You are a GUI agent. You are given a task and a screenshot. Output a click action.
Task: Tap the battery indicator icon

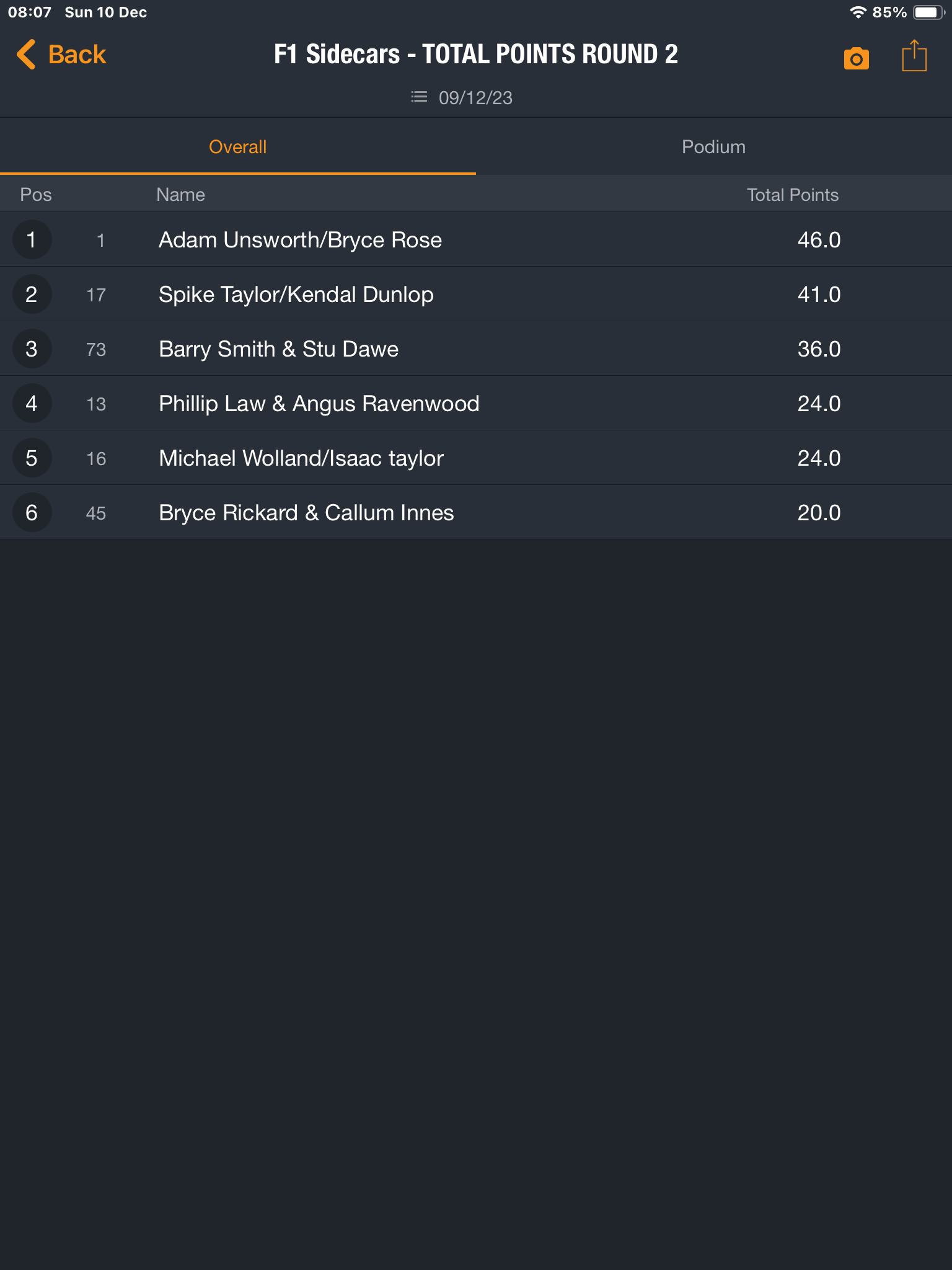pyautogui.click(x=928, y=12)
